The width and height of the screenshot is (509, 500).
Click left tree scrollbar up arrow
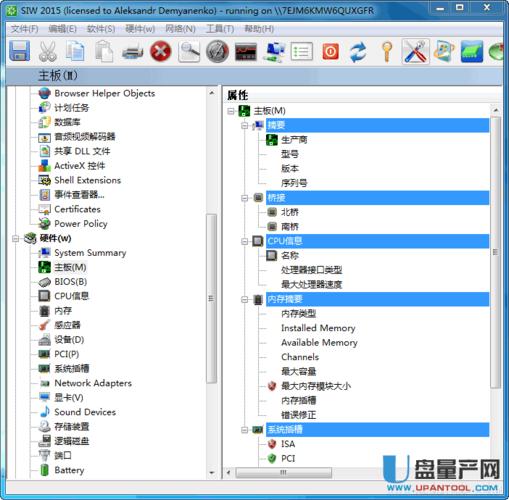point(212,94)
